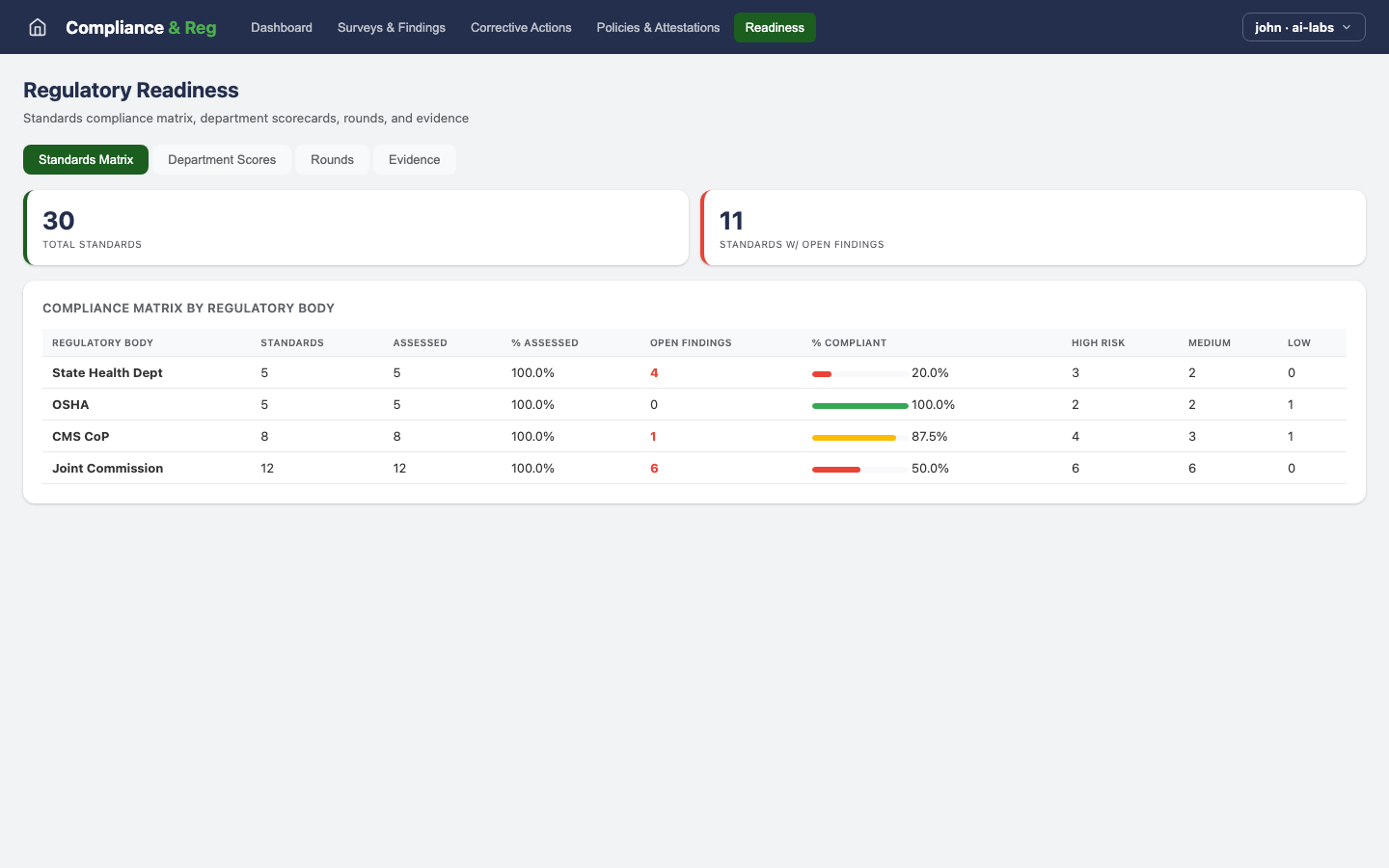This screenshot has width=1389, height=868.
Task: Switch to the Department Scores tab
Action: click(x=221, y=159)
